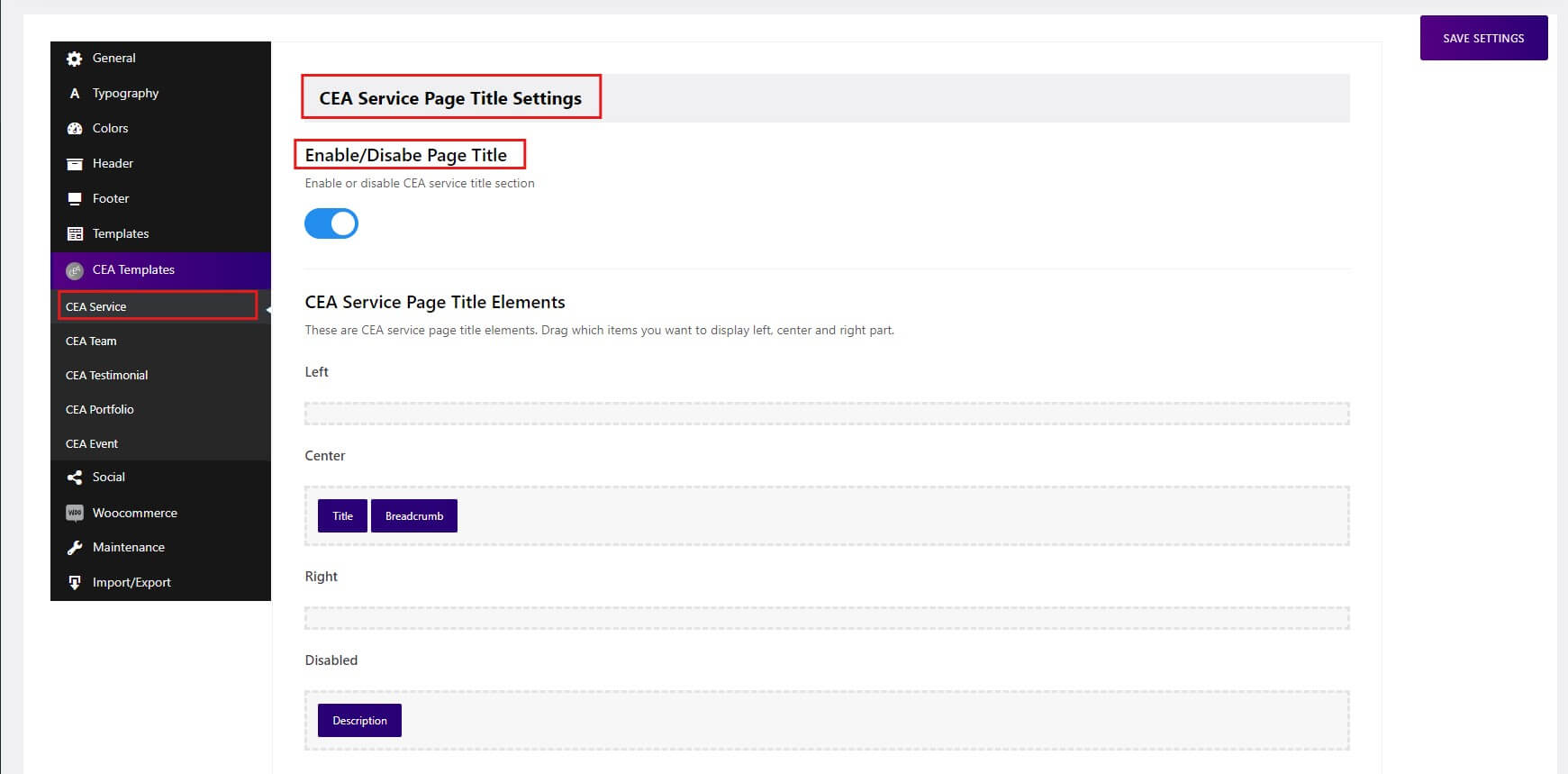Click the Import/Export icon
The image size is (1568, 774).
pyautogui.click(x=75, y=583)
